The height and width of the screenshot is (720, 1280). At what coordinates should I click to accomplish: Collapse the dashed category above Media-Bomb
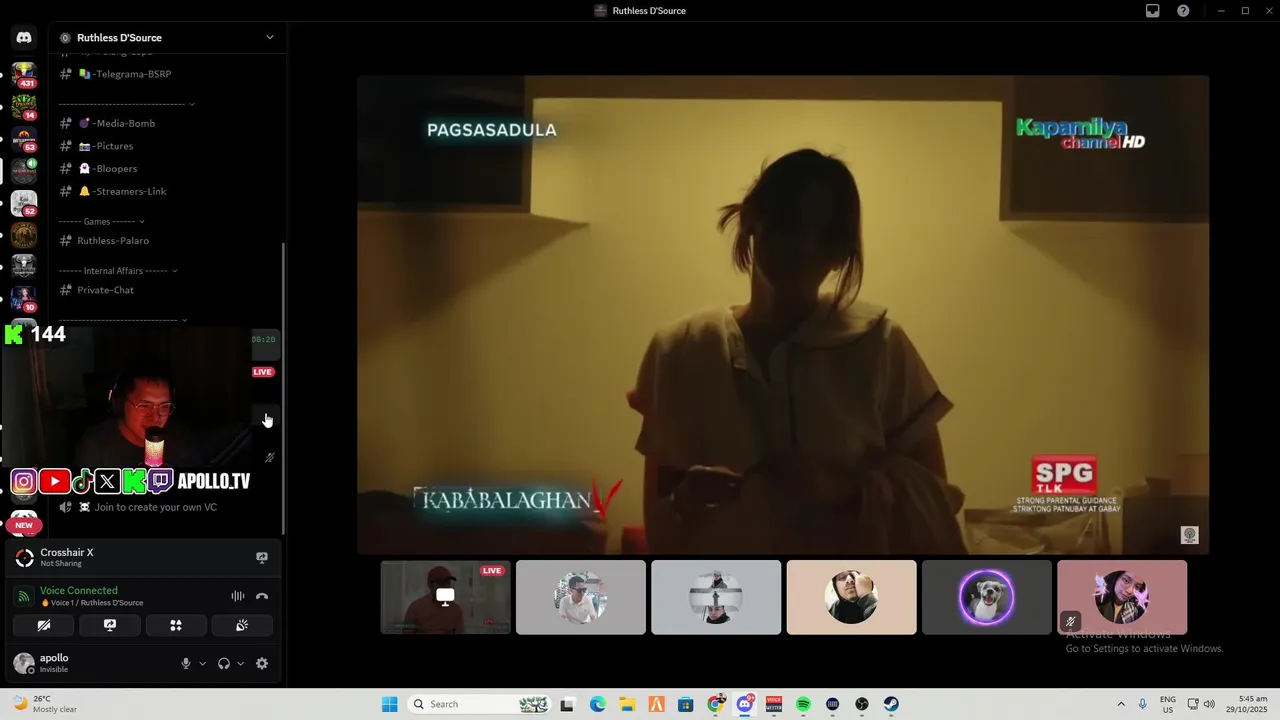pyautogui.click(x=127, y=104)
